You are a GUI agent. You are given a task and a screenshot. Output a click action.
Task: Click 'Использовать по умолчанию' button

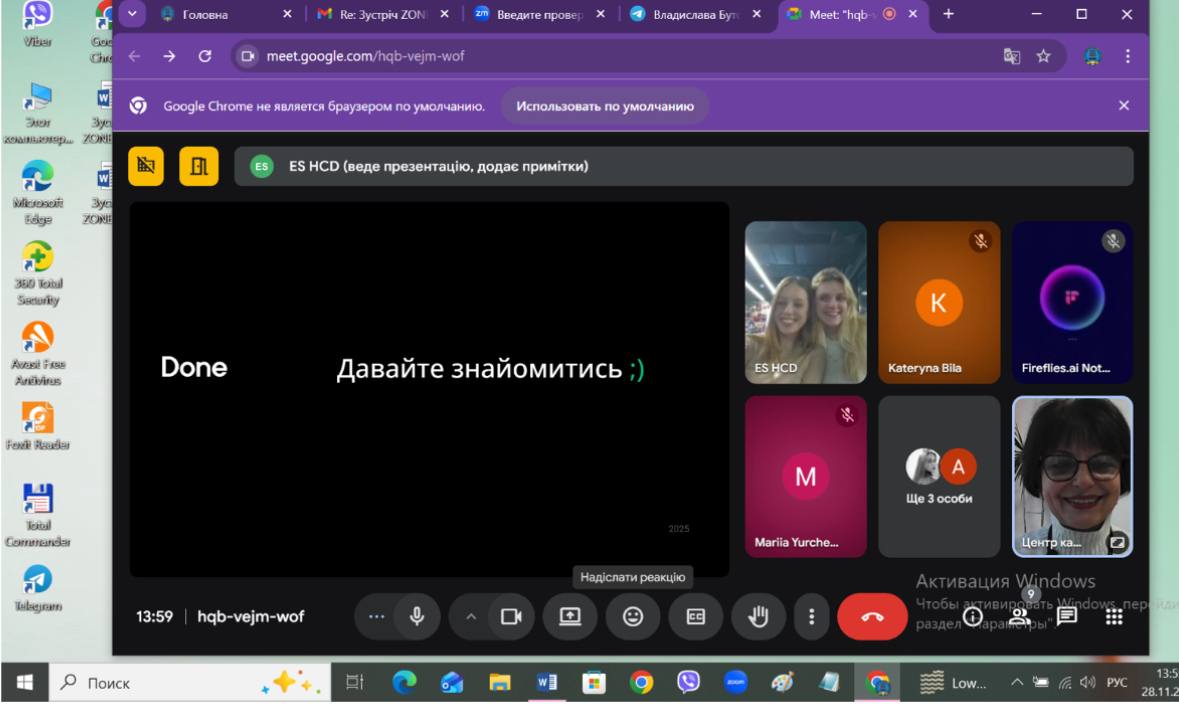coord(605,106)
